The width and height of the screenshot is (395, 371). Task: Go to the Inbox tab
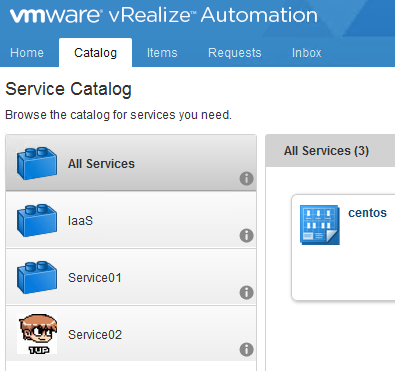(x=307, y=53)
